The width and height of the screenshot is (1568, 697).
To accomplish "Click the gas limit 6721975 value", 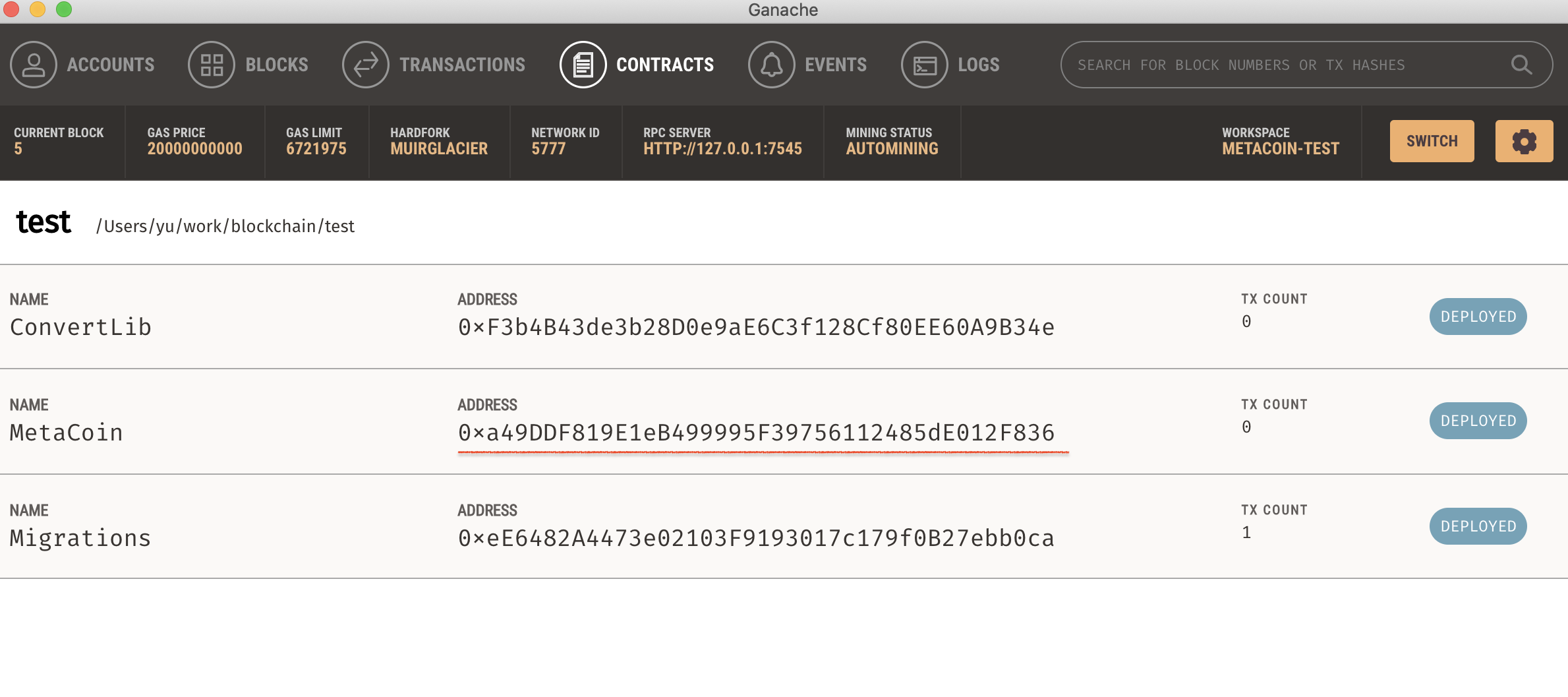I will coord(316,149).
